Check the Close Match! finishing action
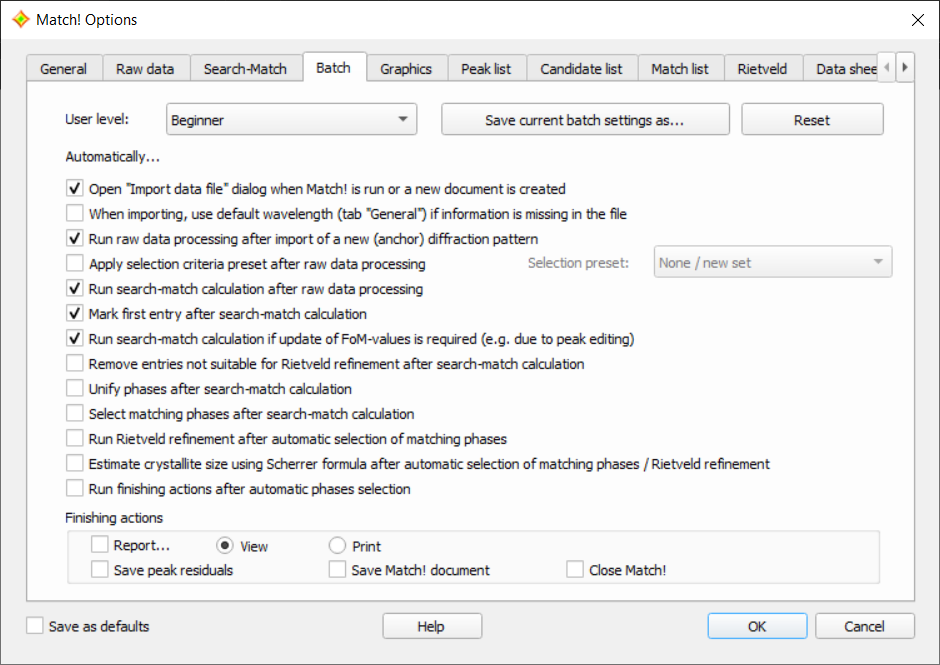The width and height of the screenshot is (940, 665). (575, 569)
